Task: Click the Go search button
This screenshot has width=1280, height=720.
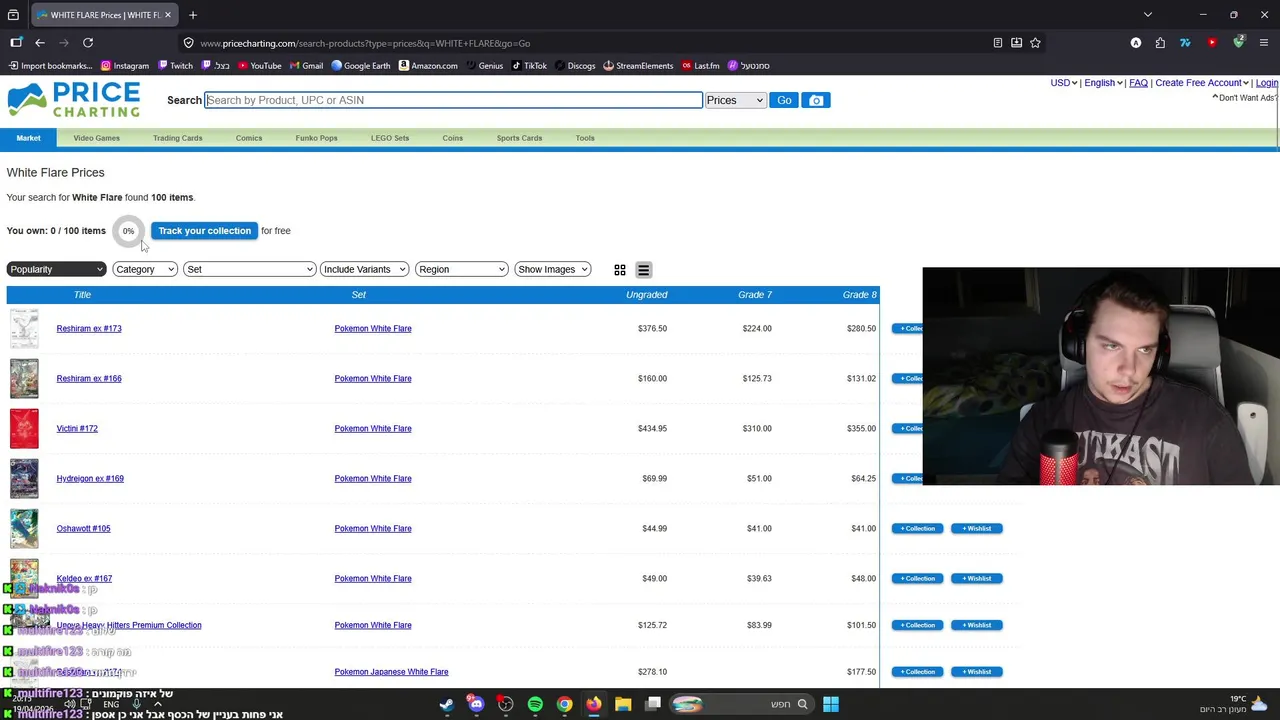Action: (x=784, y=100)
